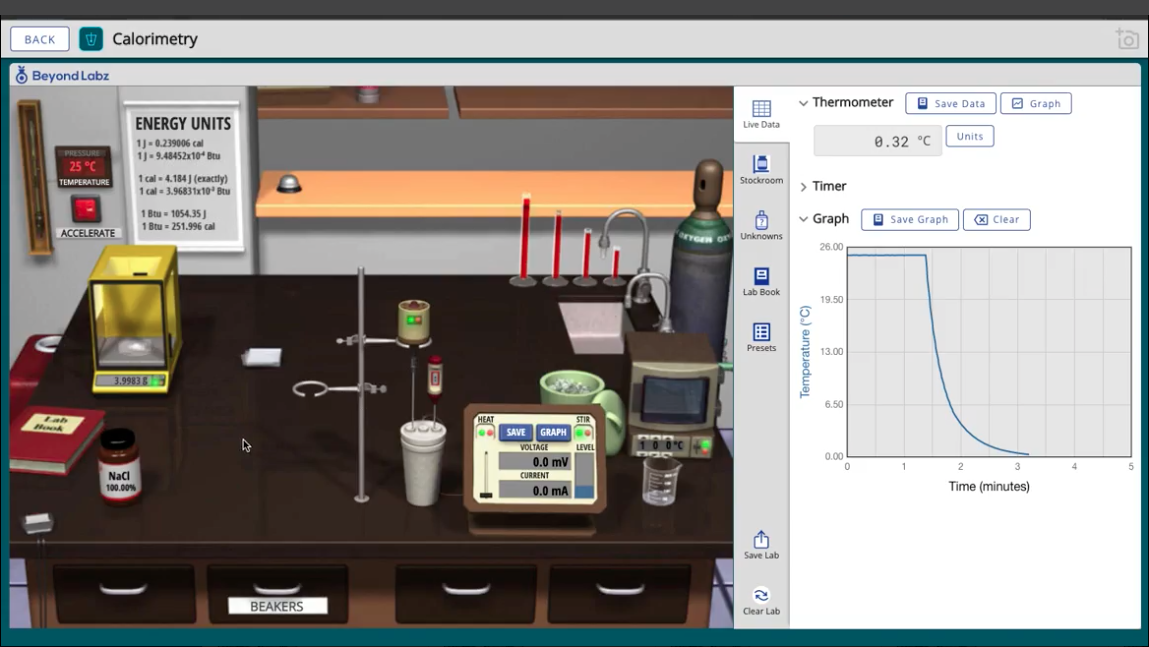Image resolution: width=1149 pixels, height=647 pixels.
Task: Click the camera snapshot icon top right
Action: click(x=1126, y=38)
